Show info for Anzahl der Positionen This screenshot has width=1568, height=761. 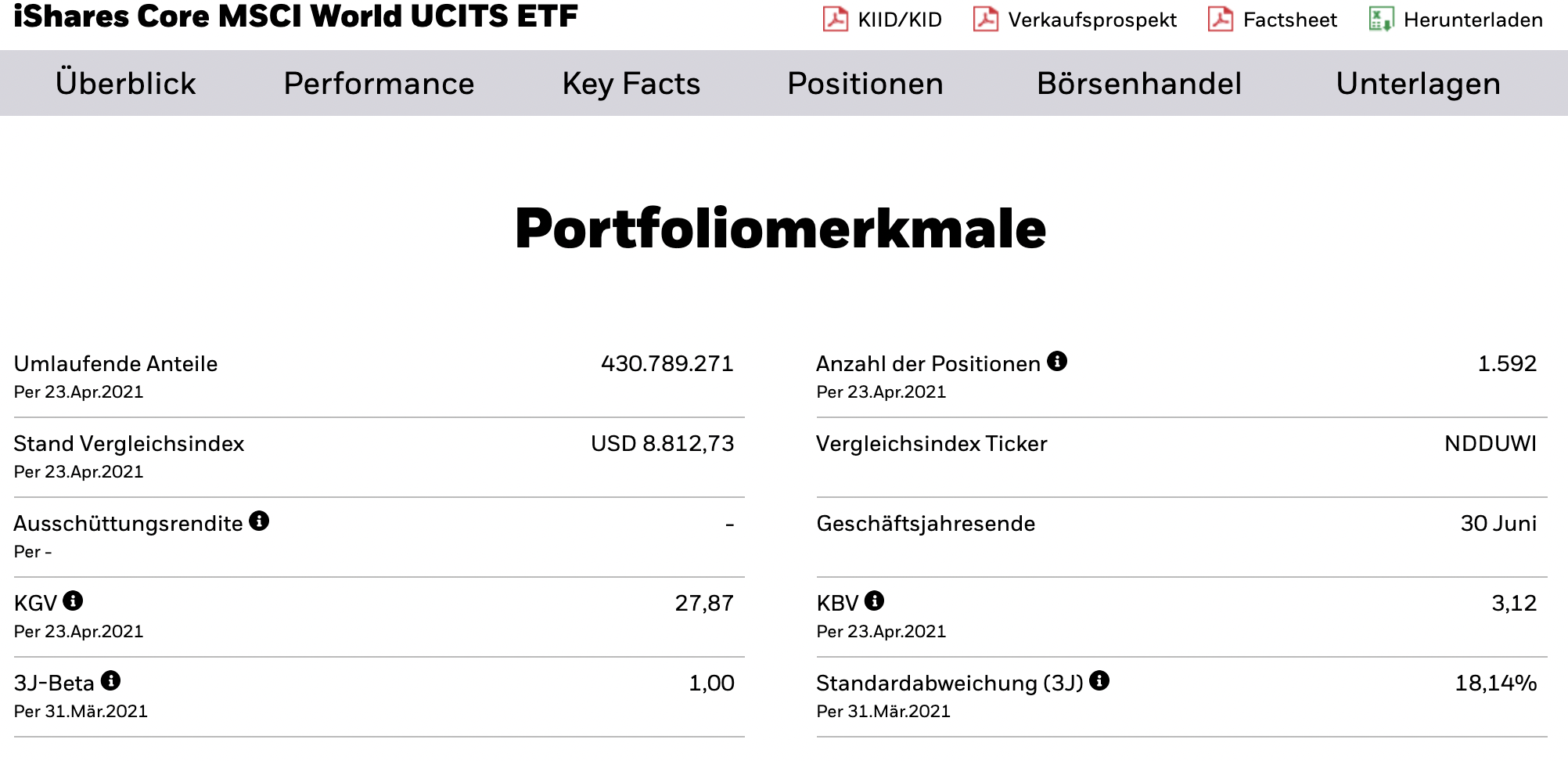(x=1057, y=361)
